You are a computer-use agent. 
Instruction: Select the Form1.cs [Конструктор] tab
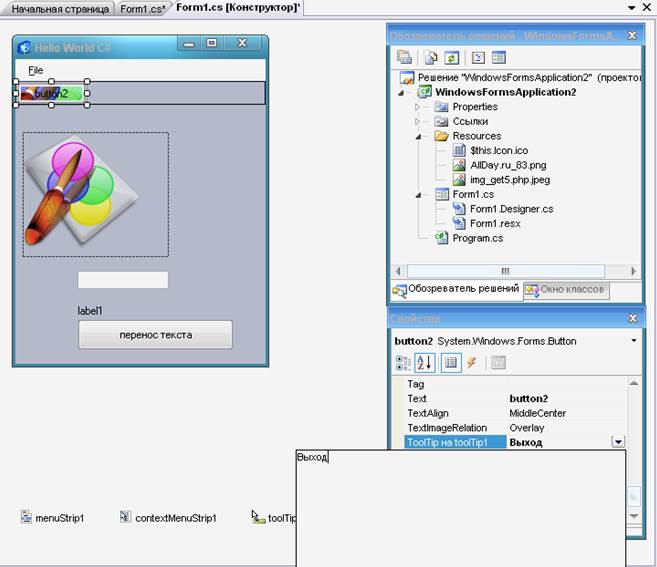(x=238, y=8)
